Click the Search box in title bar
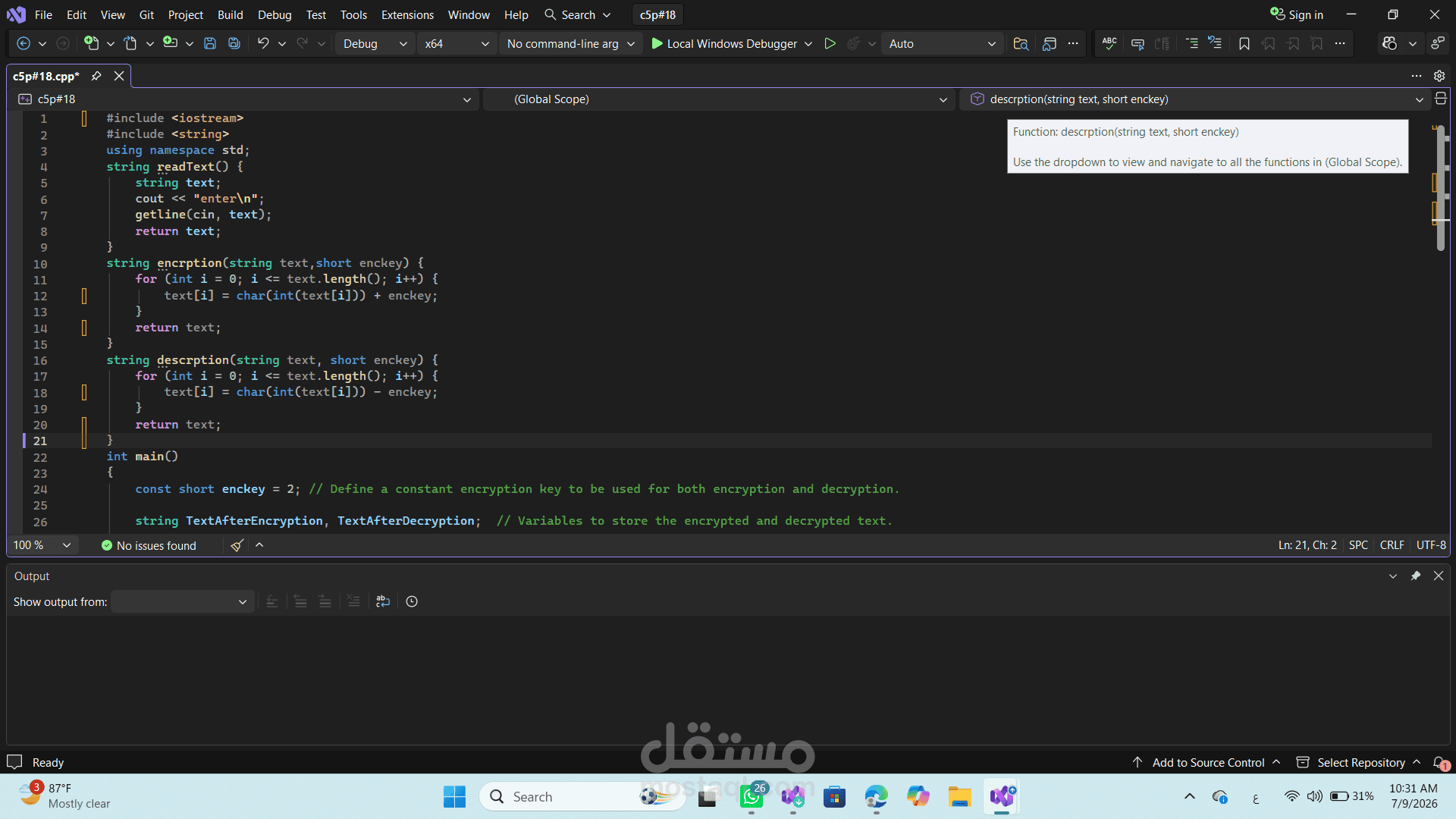 [578, 15]
